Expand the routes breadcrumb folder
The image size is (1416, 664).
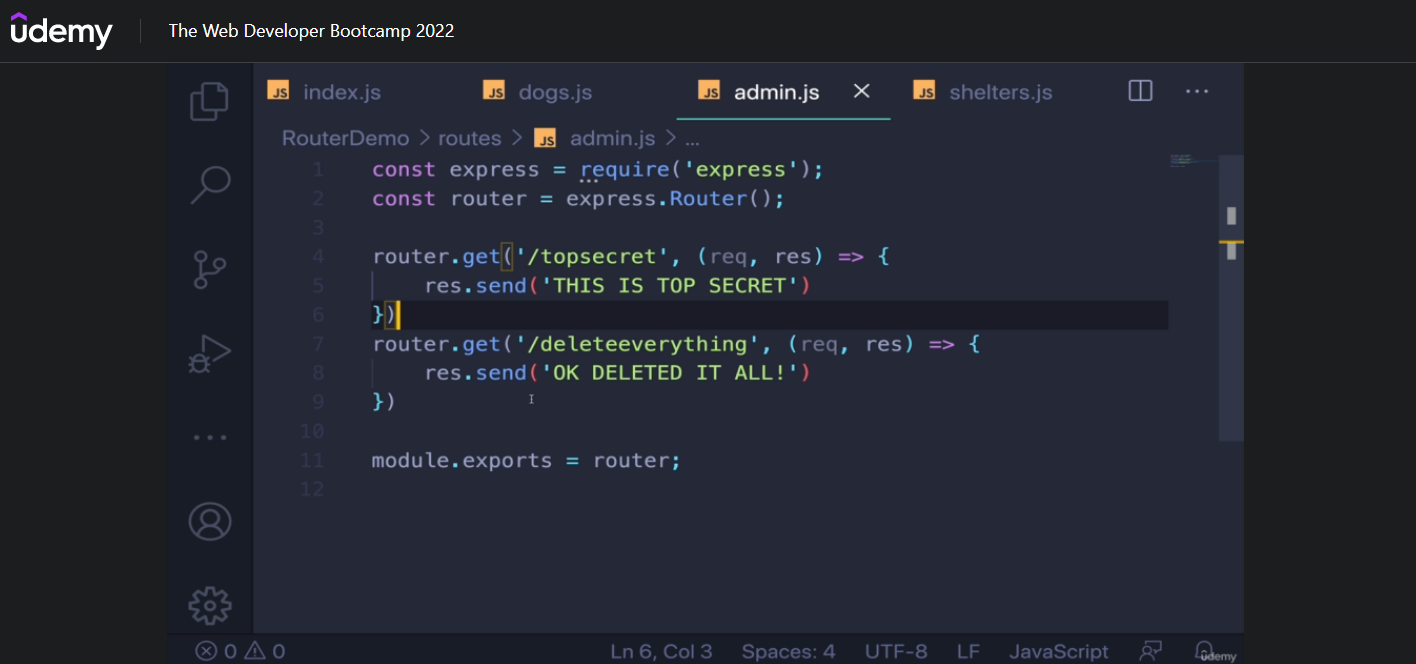point(469,138)
